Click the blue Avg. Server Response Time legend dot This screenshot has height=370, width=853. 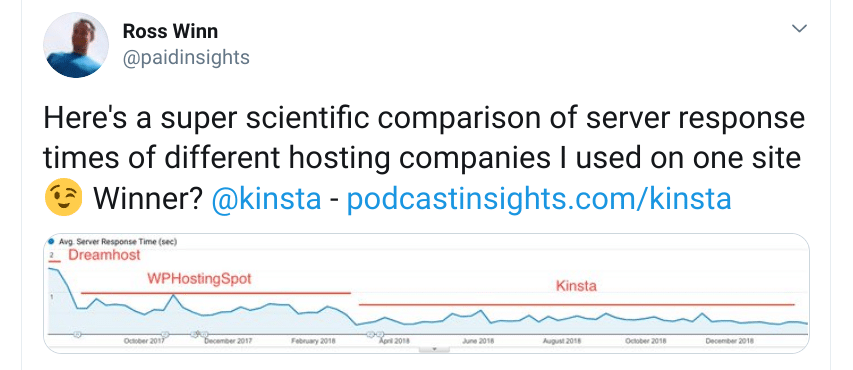(x=51, y=242)
